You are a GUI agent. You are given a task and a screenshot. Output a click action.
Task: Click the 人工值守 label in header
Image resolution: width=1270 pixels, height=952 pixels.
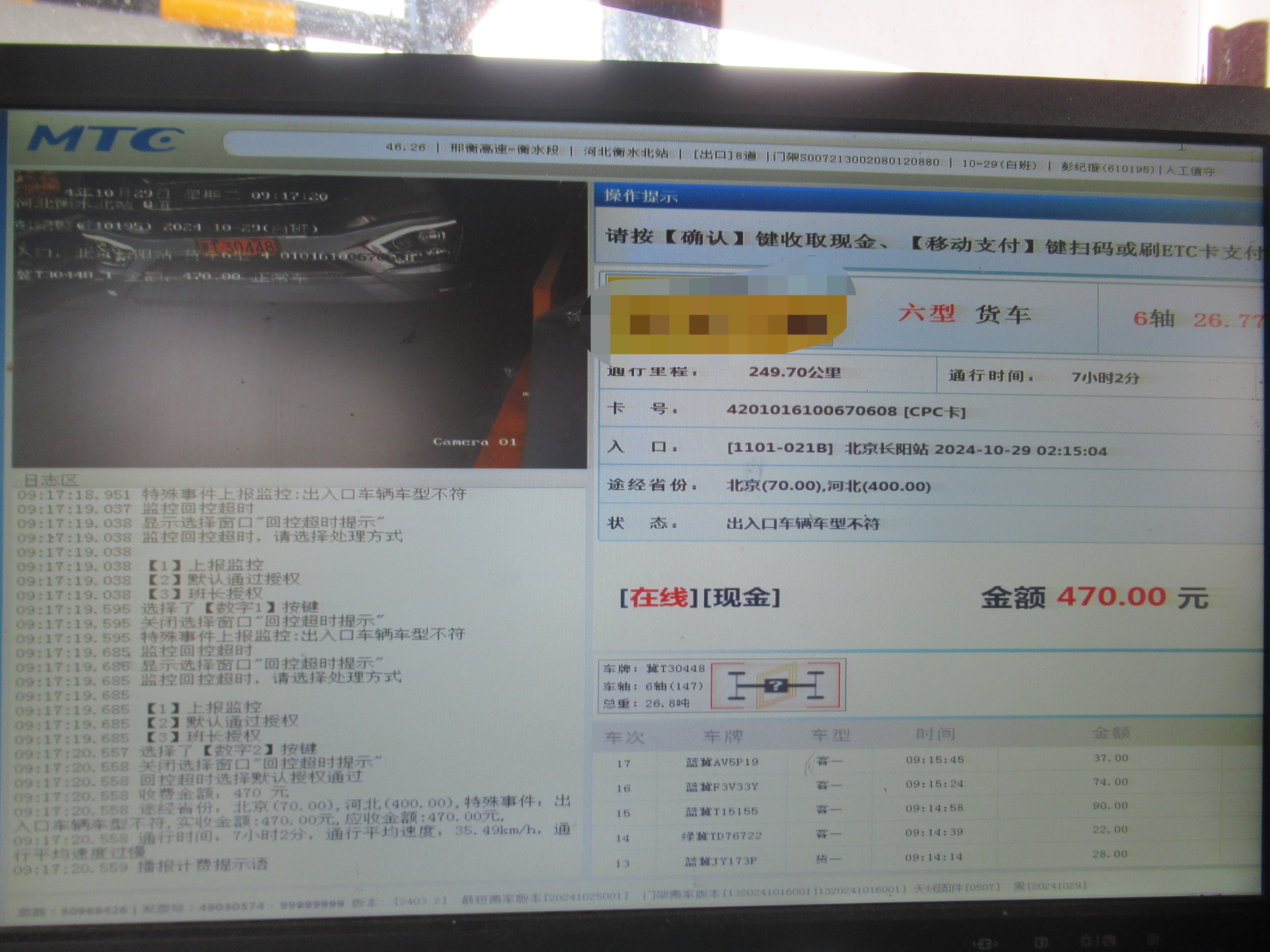coord(1190,170)
